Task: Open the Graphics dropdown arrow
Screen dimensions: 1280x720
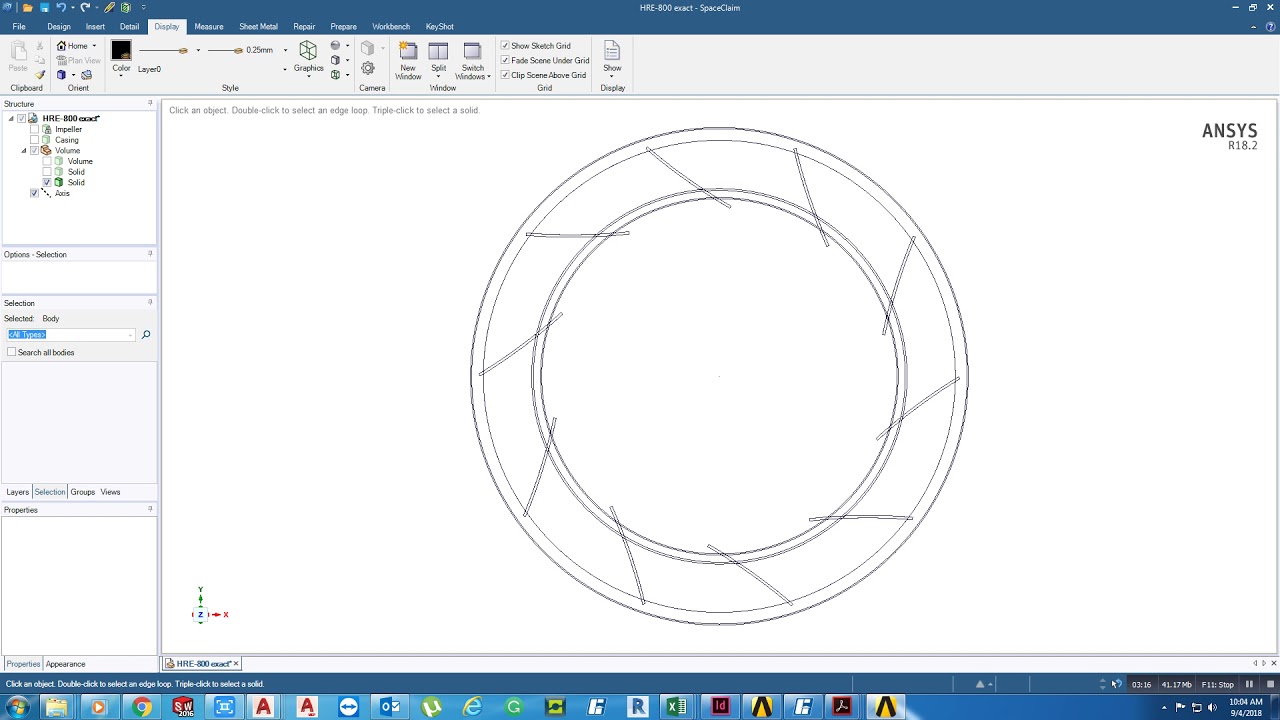Action: point(308,77)
